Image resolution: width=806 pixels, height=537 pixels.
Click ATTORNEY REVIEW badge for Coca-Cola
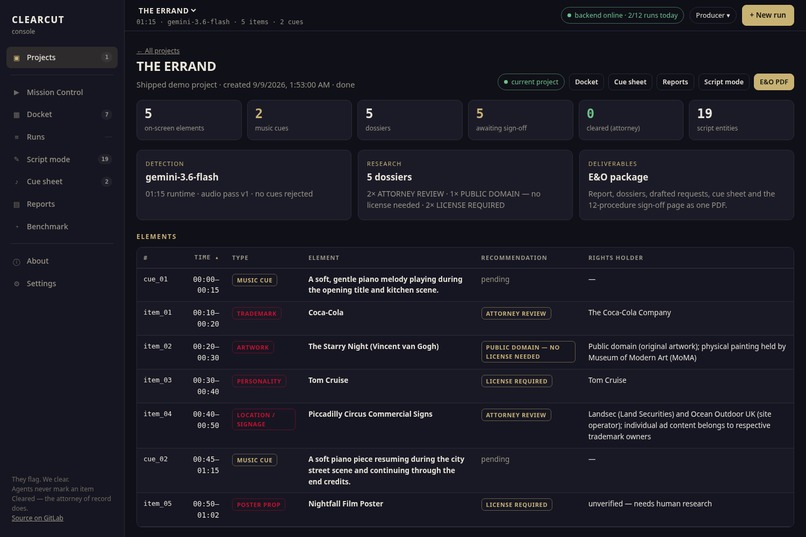[x=516, y=313]
